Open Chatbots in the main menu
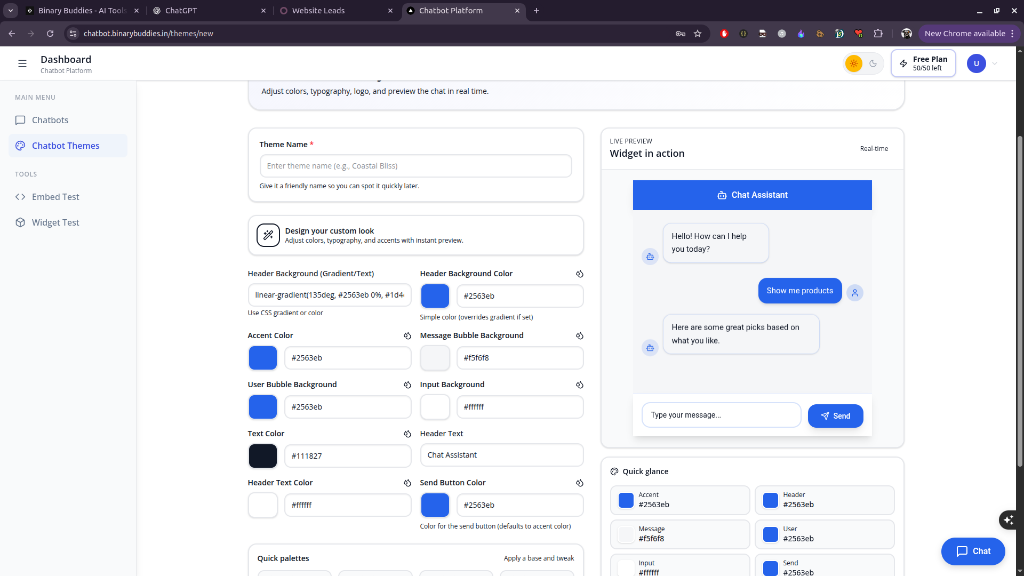Screen dimensions: 1024x576 50,120
